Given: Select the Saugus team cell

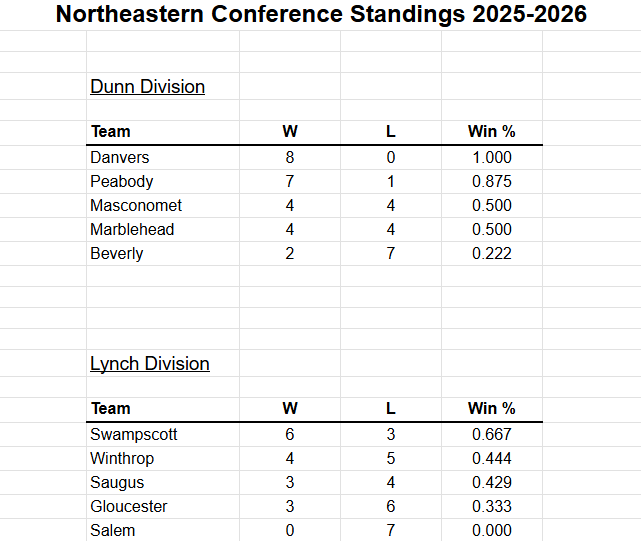Looking at the screenshot, I should [117, 483].
